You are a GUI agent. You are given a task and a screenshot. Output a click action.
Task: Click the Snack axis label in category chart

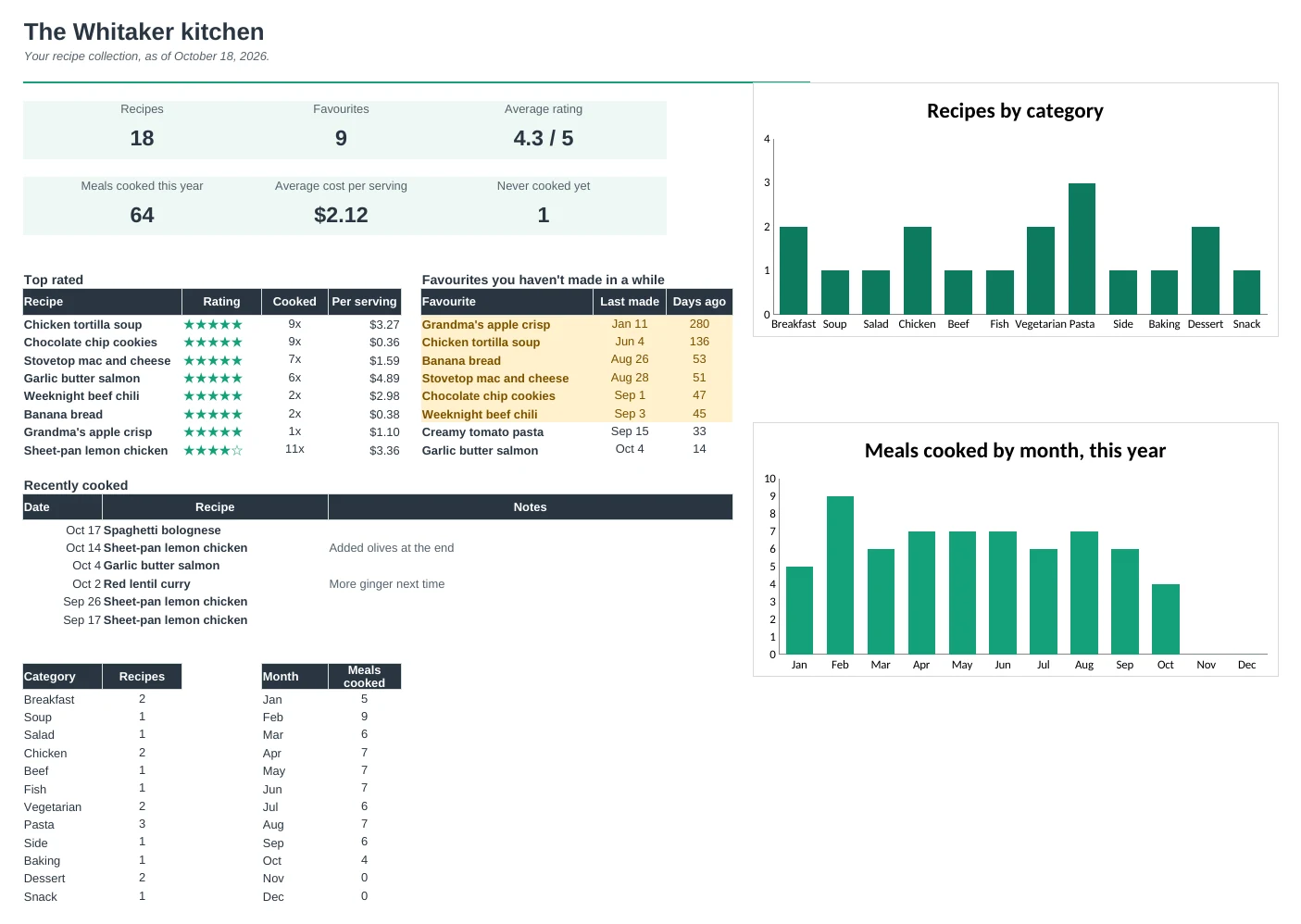click(x=1246, y=324)
